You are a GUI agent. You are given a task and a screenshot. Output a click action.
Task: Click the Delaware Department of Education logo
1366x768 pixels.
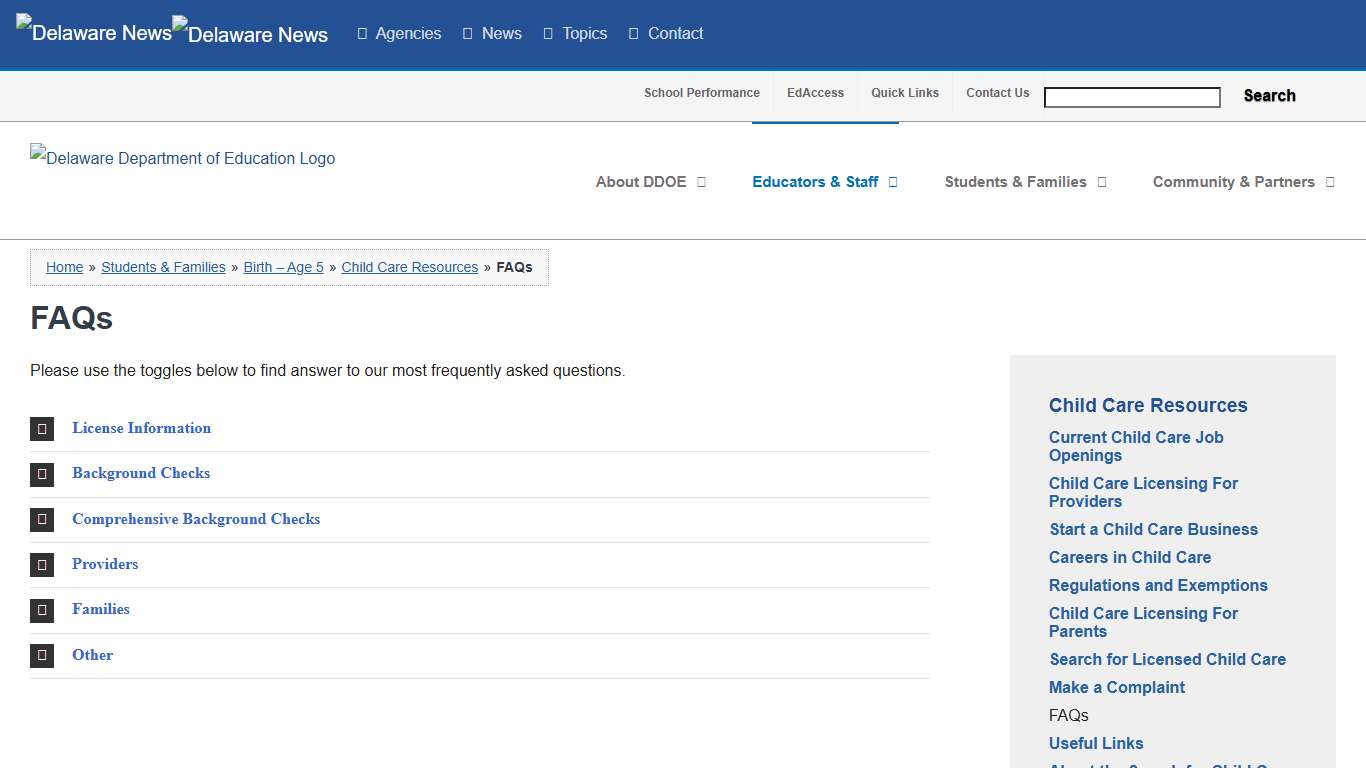click(183, 158)
